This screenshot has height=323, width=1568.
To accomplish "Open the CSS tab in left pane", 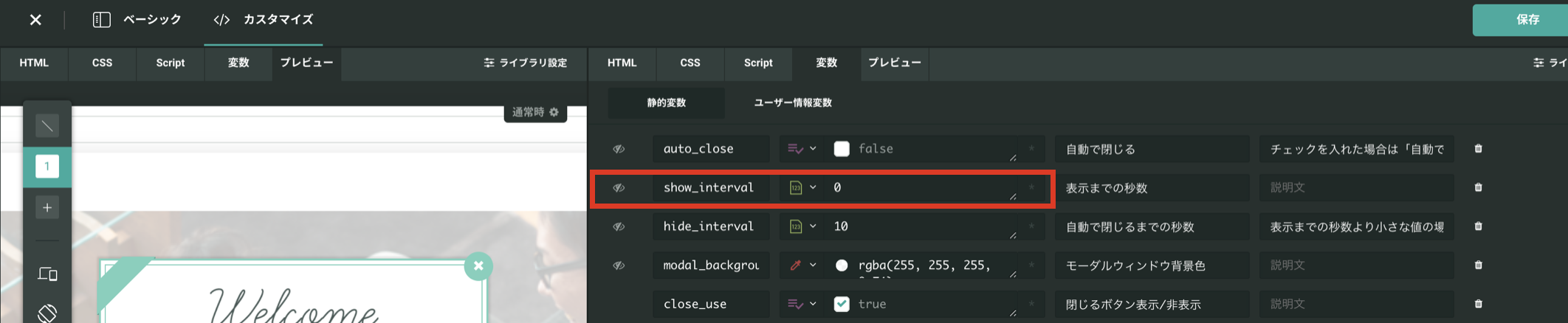I will pos(102,63).
